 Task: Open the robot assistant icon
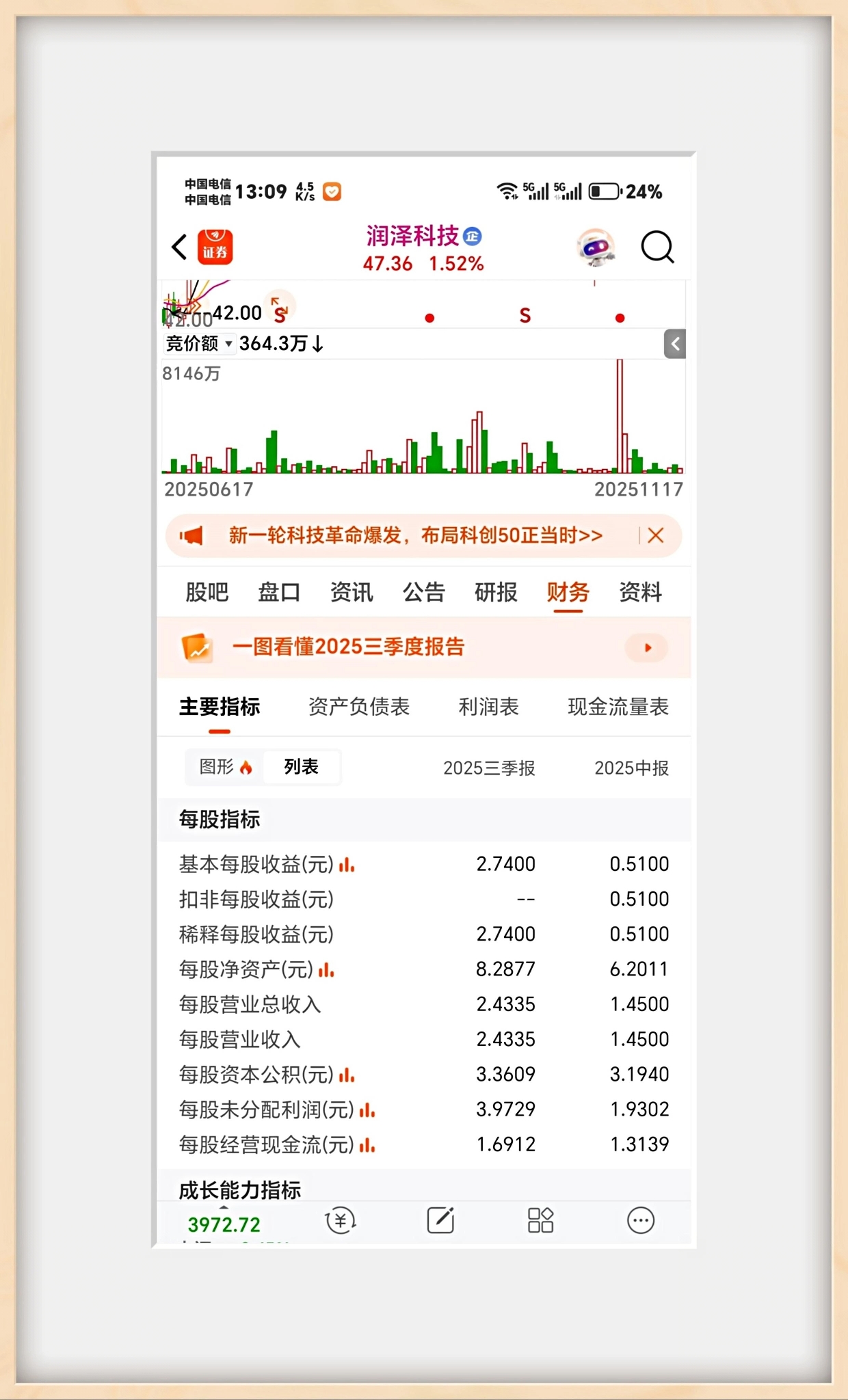coord(596,247)
